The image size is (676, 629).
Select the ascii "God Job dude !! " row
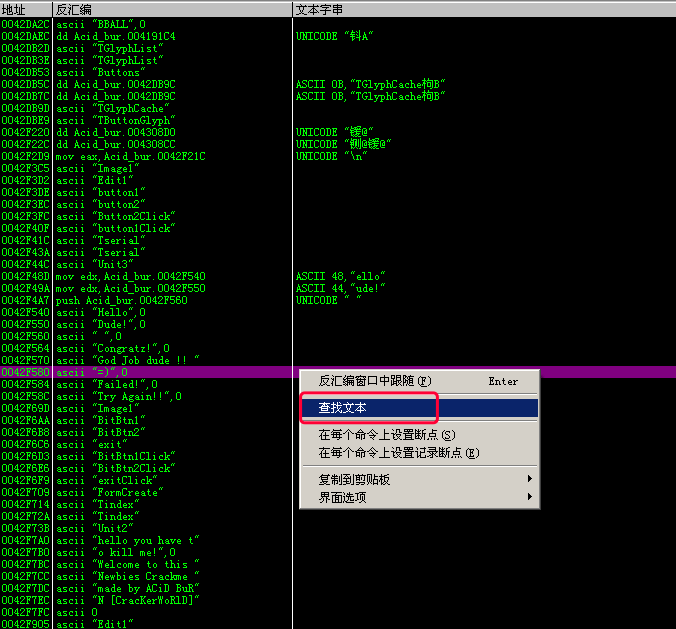click(x=338, y=360)
